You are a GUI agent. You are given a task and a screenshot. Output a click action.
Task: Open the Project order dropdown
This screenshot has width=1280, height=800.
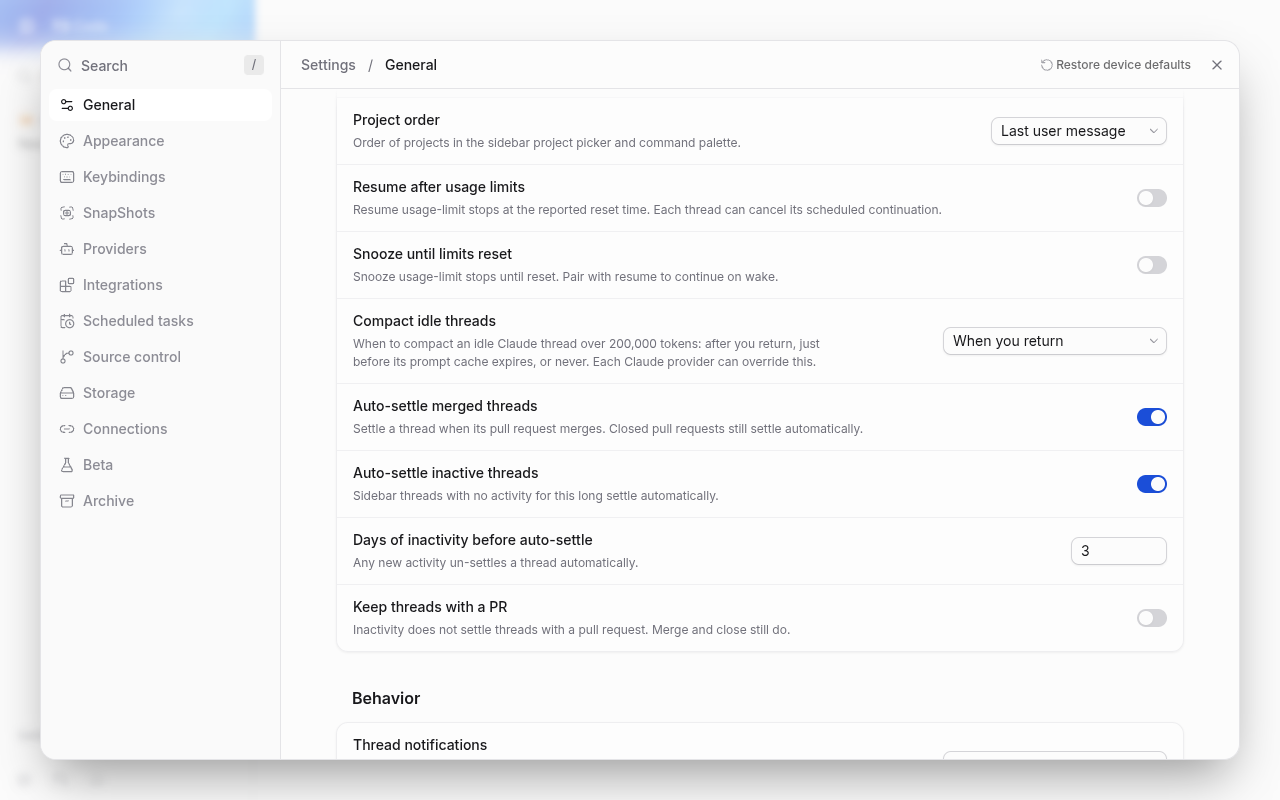point(1079,131)
